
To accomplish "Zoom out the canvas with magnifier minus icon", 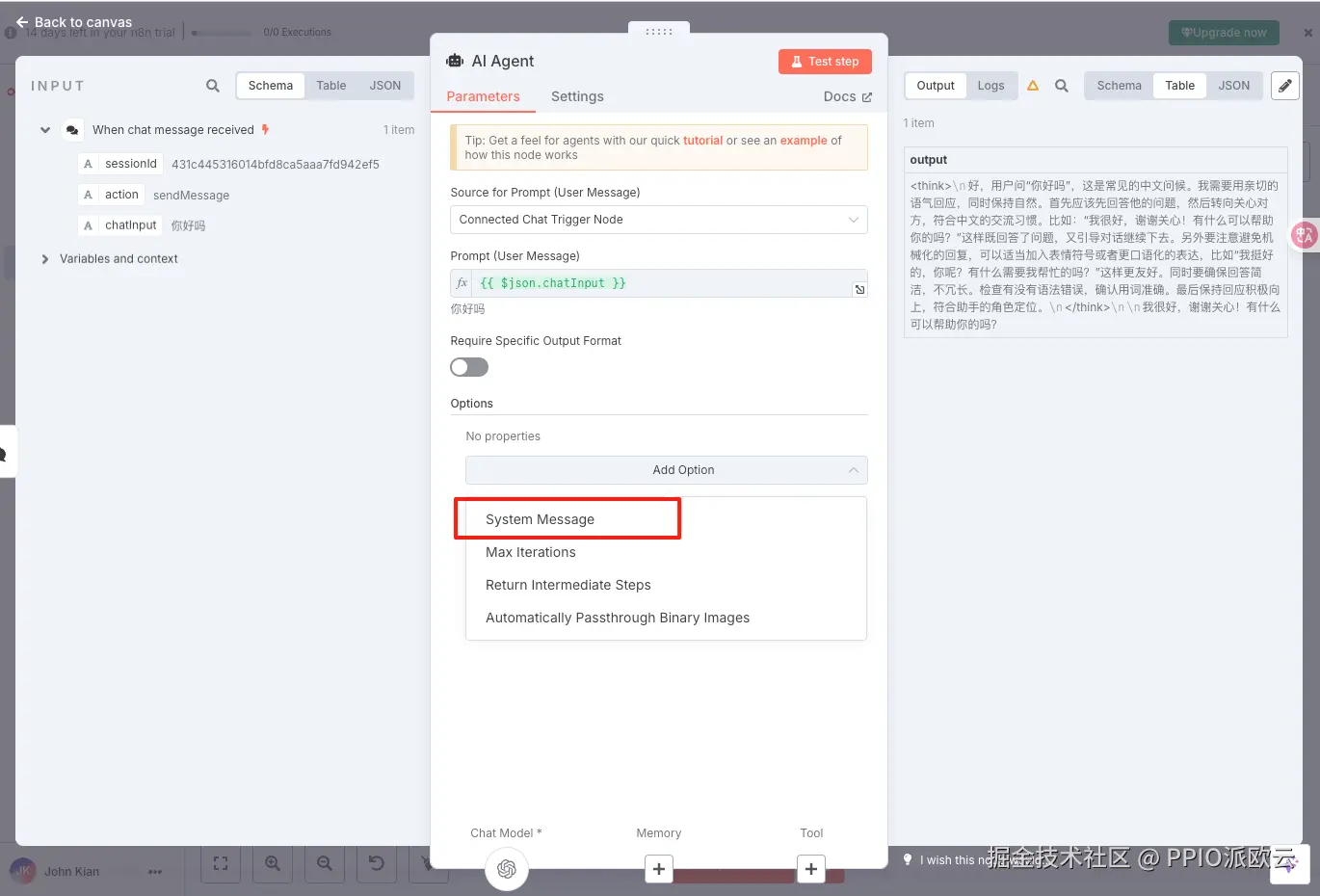I will 325,863.
